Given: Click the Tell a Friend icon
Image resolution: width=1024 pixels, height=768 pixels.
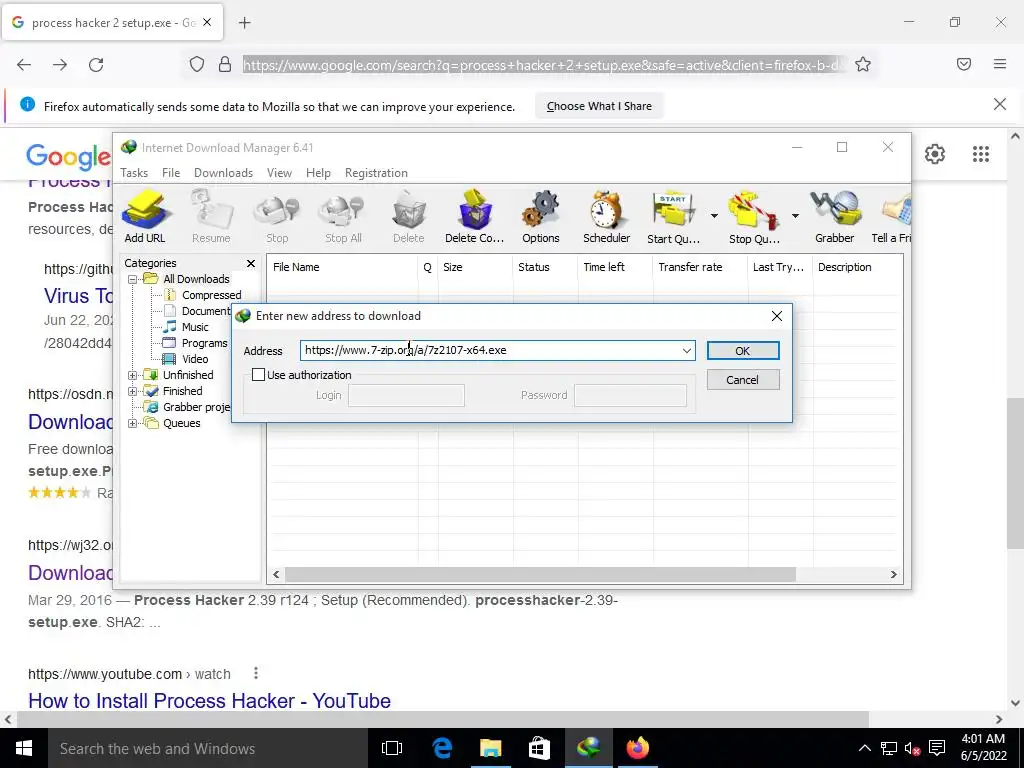Looking at the screenshot, I should [x=891, y=217].
